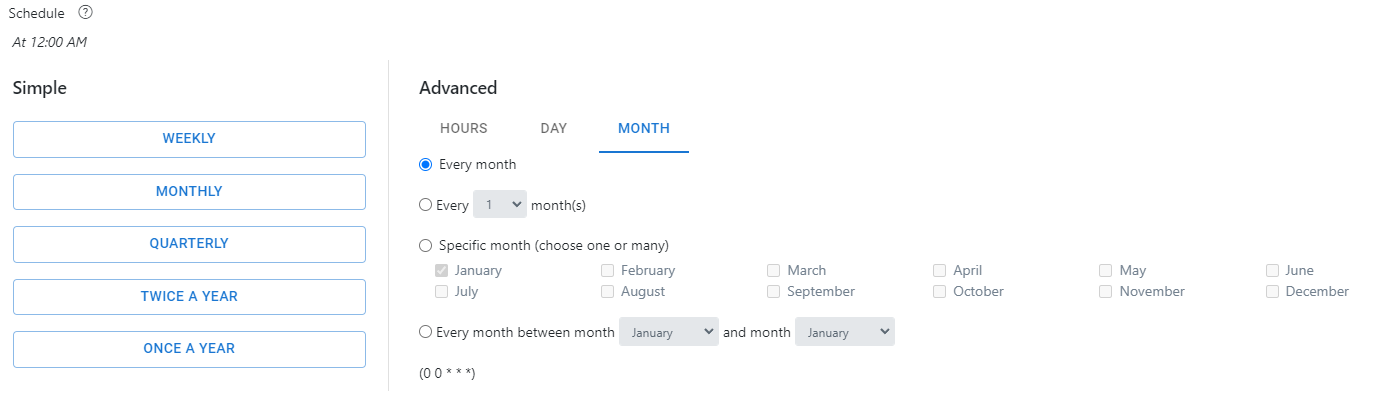This screenshot has height=402, width=1377.
Task: Tick the December checkbox
Action: [x=1273, y=292]
